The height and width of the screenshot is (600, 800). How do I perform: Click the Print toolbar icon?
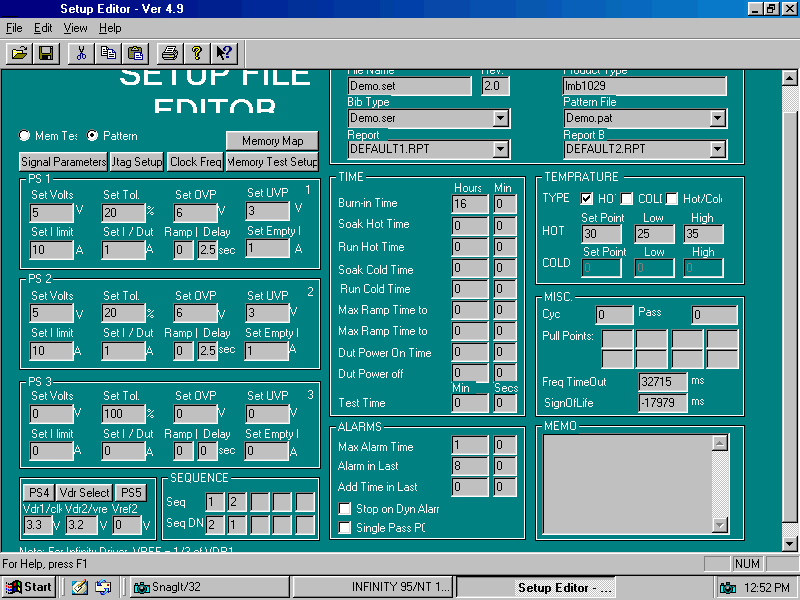(170, 53)
